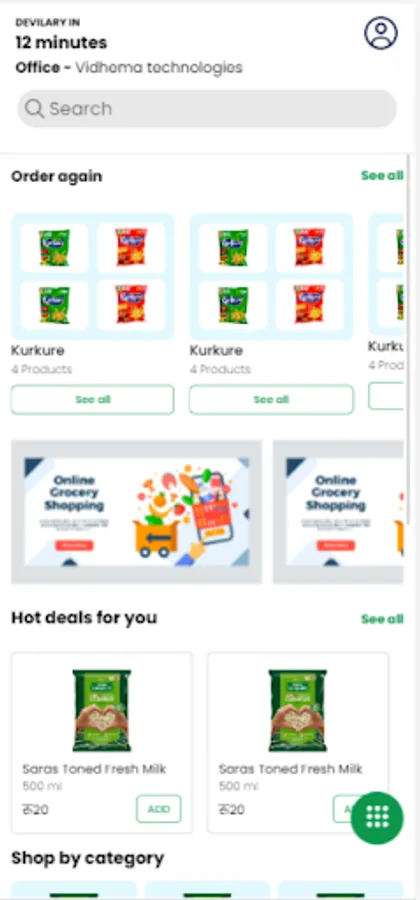Viewport: 420px width, 900px height.
Task: Select the Office delivery address line
Action: (129, 68)
